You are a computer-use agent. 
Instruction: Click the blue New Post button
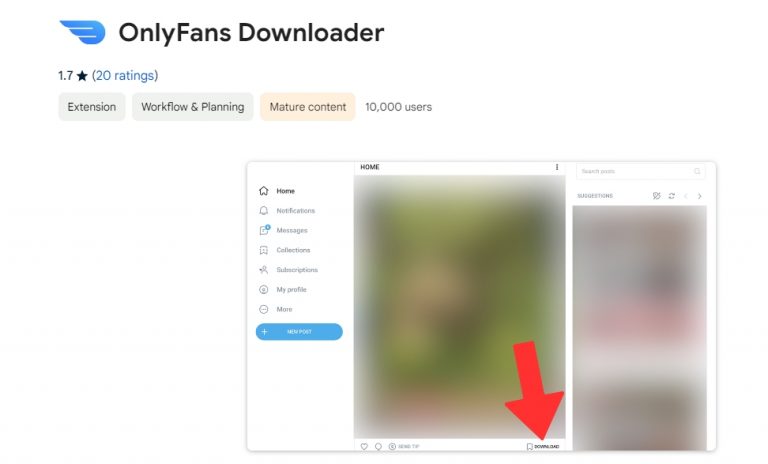pyautogui.click(x=299, y=332)
